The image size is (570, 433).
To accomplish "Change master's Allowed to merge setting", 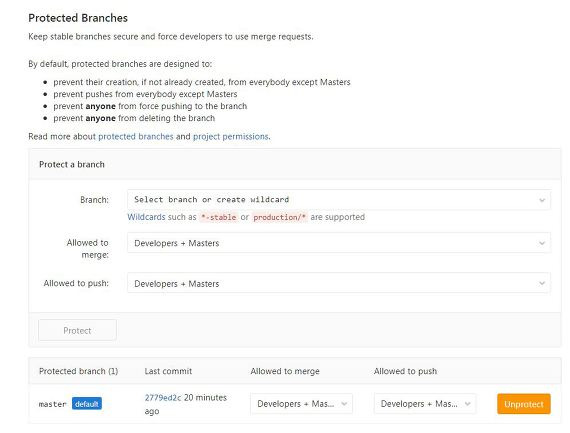I will [301, 404].
